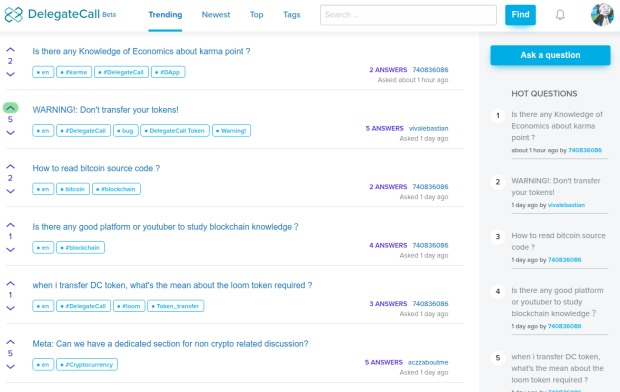Select the #Cryptocurrency tag

[x=87, y=365]
